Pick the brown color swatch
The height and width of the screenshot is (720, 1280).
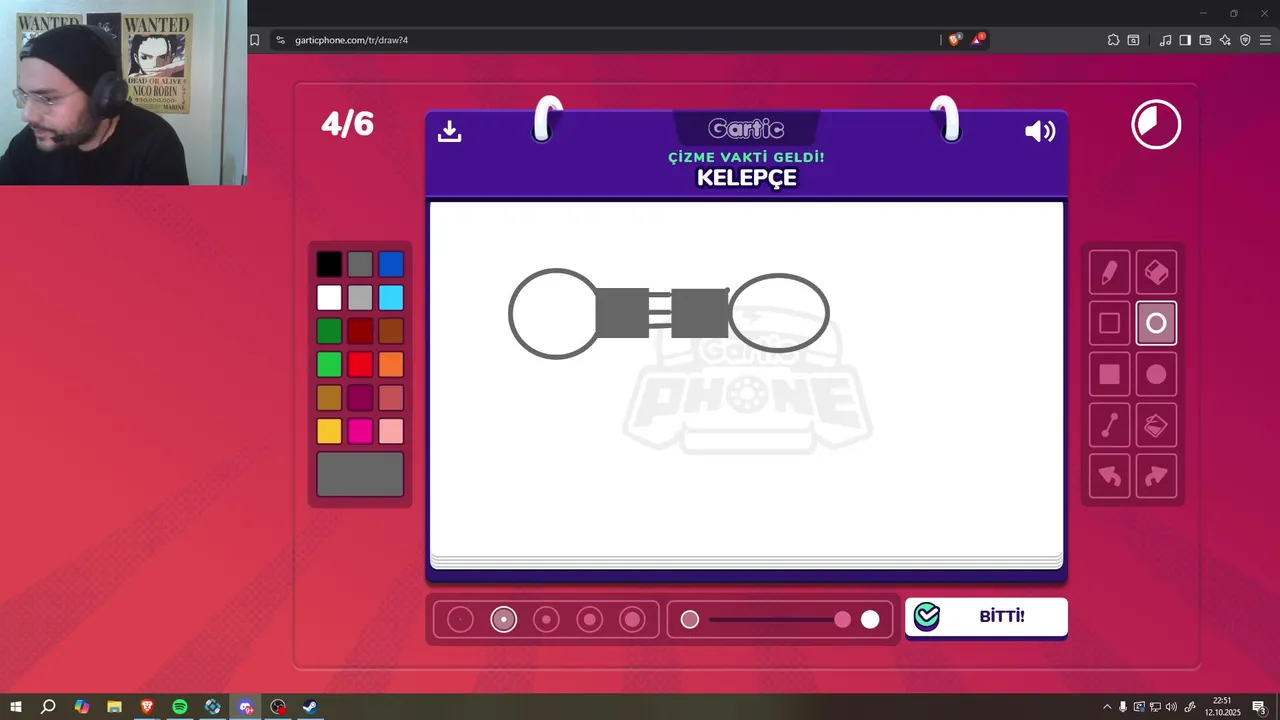tap(391, 331)
